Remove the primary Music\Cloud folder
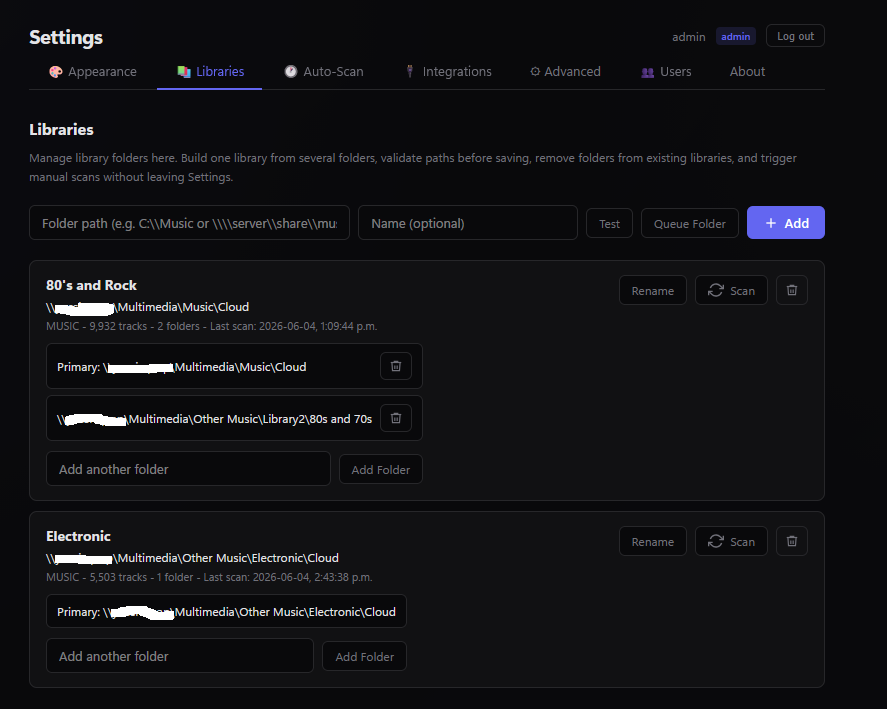887x709 pixels. 395,366
